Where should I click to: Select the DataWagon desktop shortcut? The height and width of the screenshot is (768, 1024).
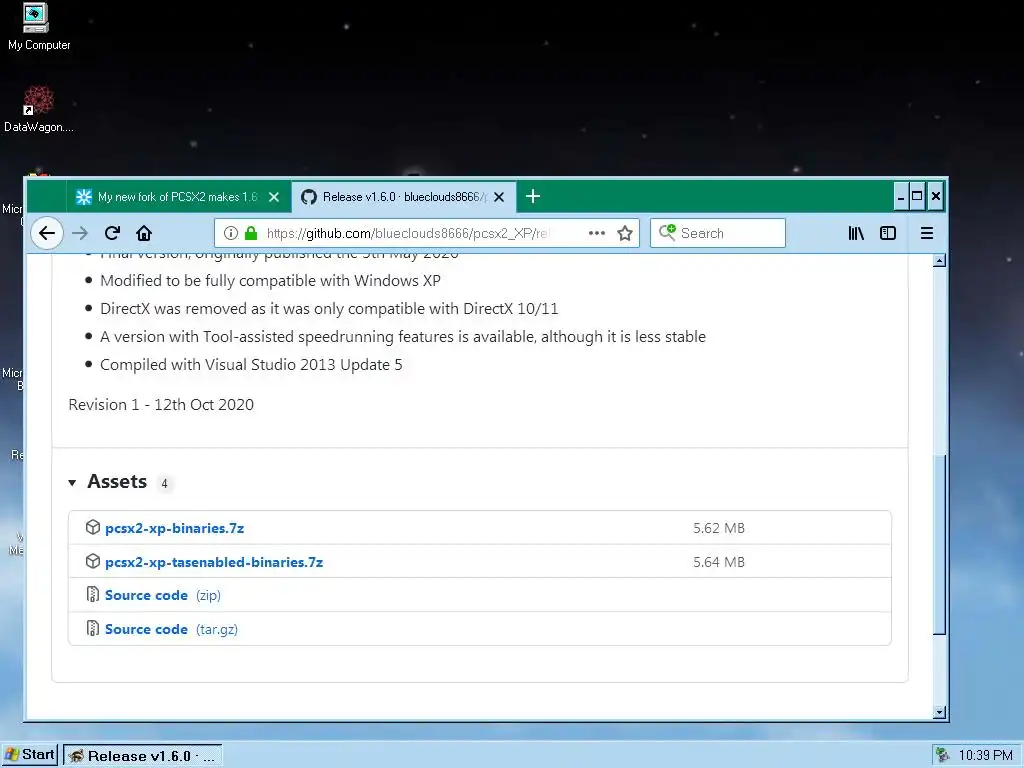(39, 109)
